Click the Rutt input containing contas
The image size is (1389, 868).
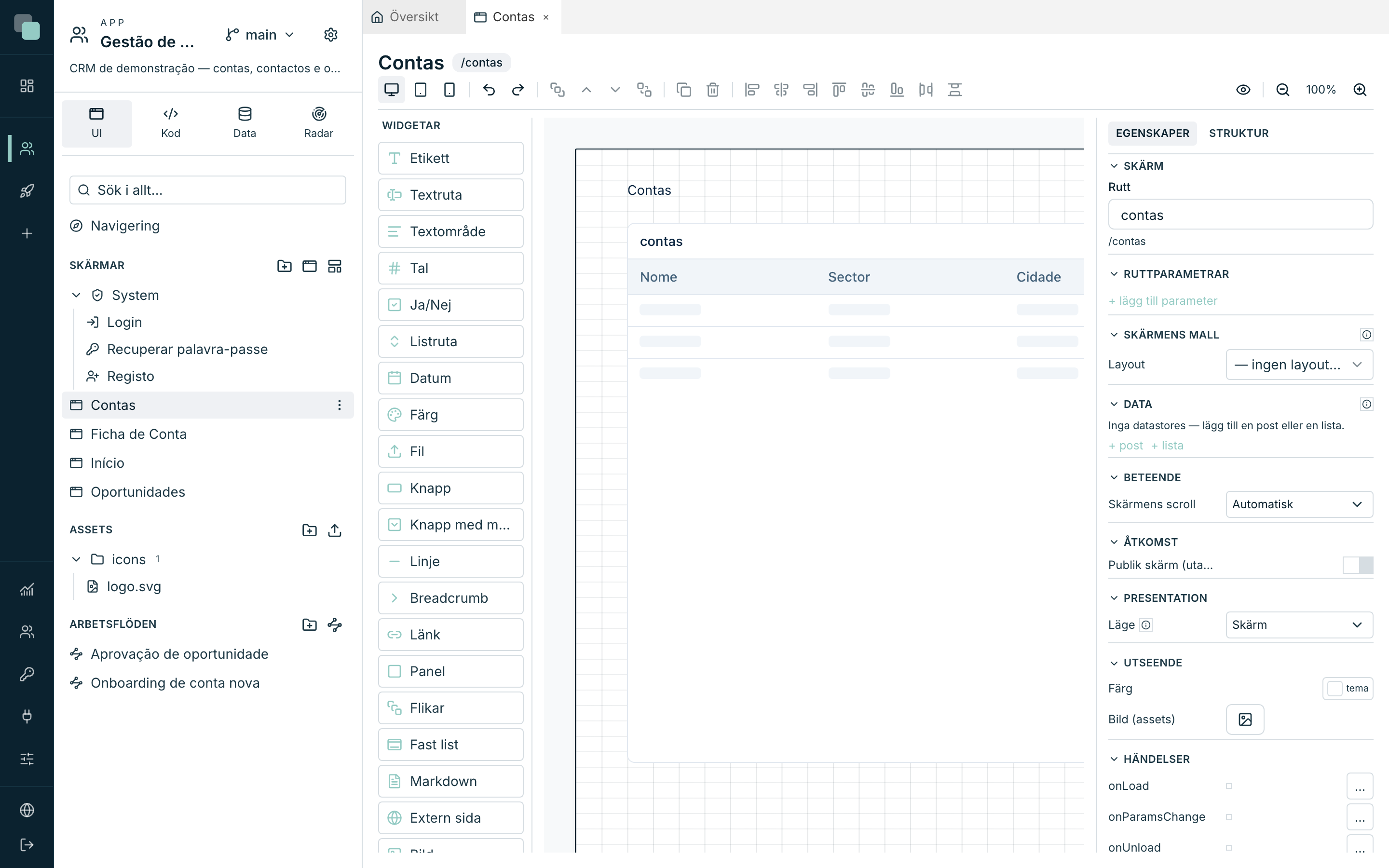(1240, 215)
